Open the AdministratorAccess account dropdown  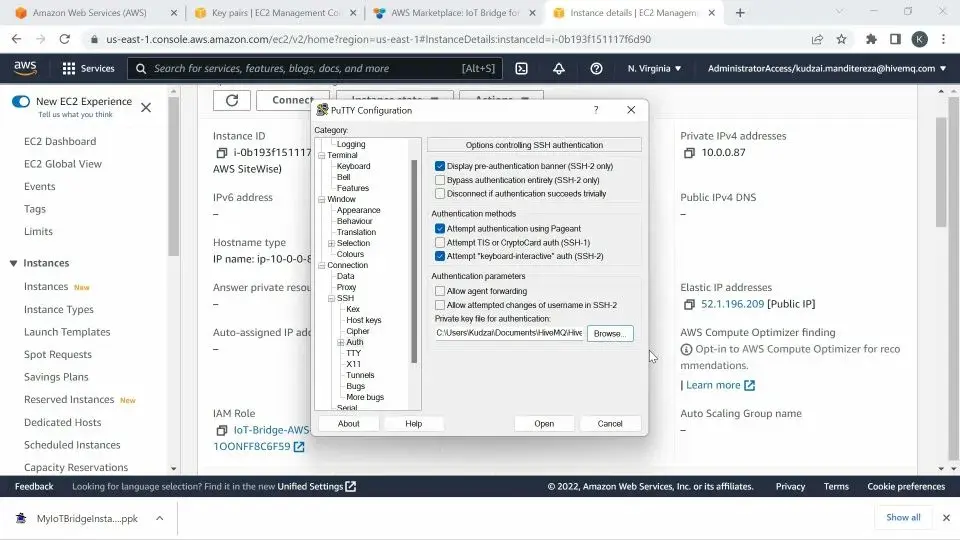point(827,69)
